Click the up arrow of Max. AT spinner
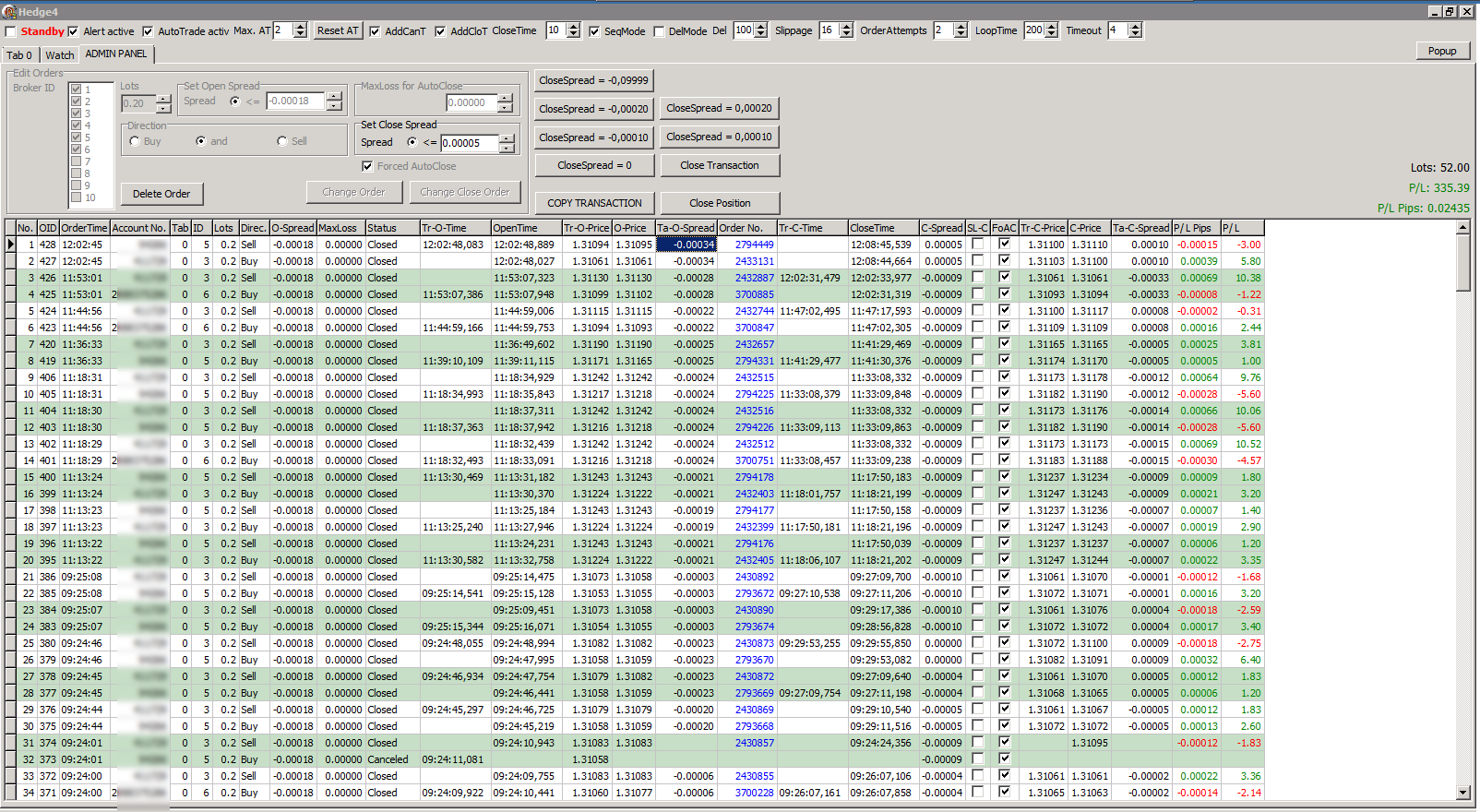Viewport: 1480px width, 812px height. click(300, 27)
